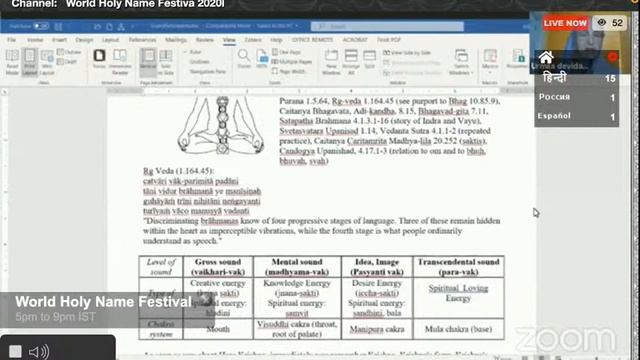Click 'Mula chakra (base)' table cell

[x=458, y=329]
